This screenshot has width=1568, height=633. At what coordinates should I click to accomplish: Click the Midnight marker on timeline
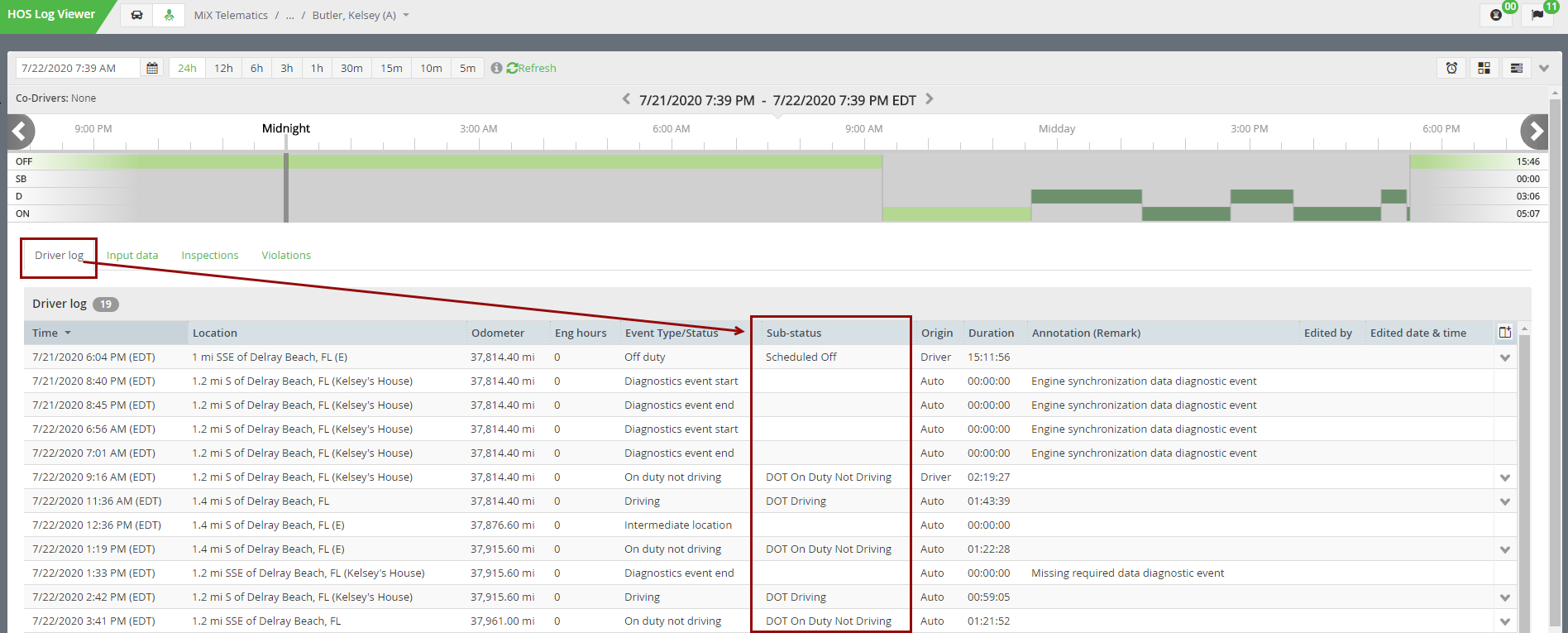(286, 128)
